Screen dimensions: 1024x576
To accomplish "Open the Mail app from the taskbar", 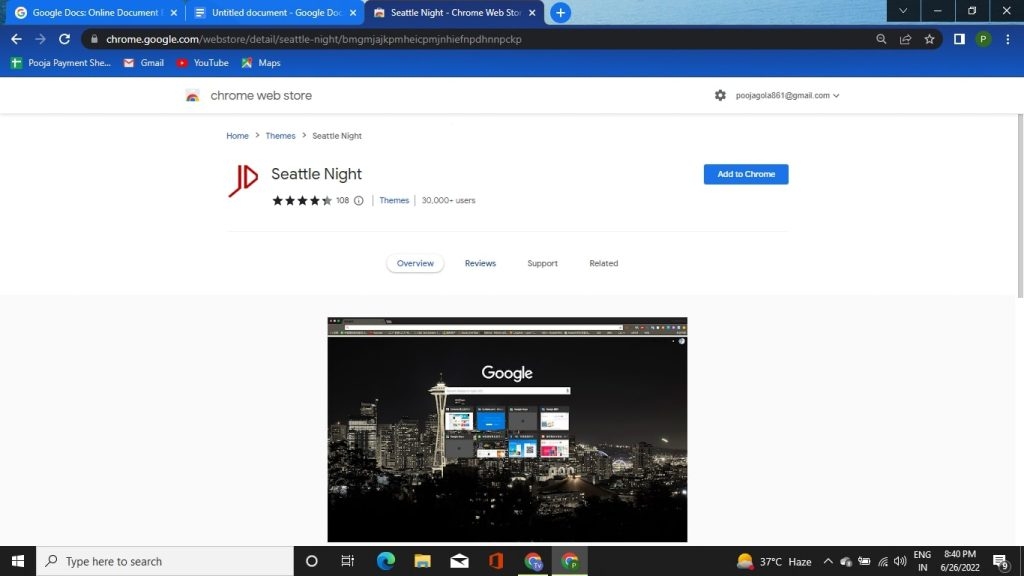I will tap(459, 561).
